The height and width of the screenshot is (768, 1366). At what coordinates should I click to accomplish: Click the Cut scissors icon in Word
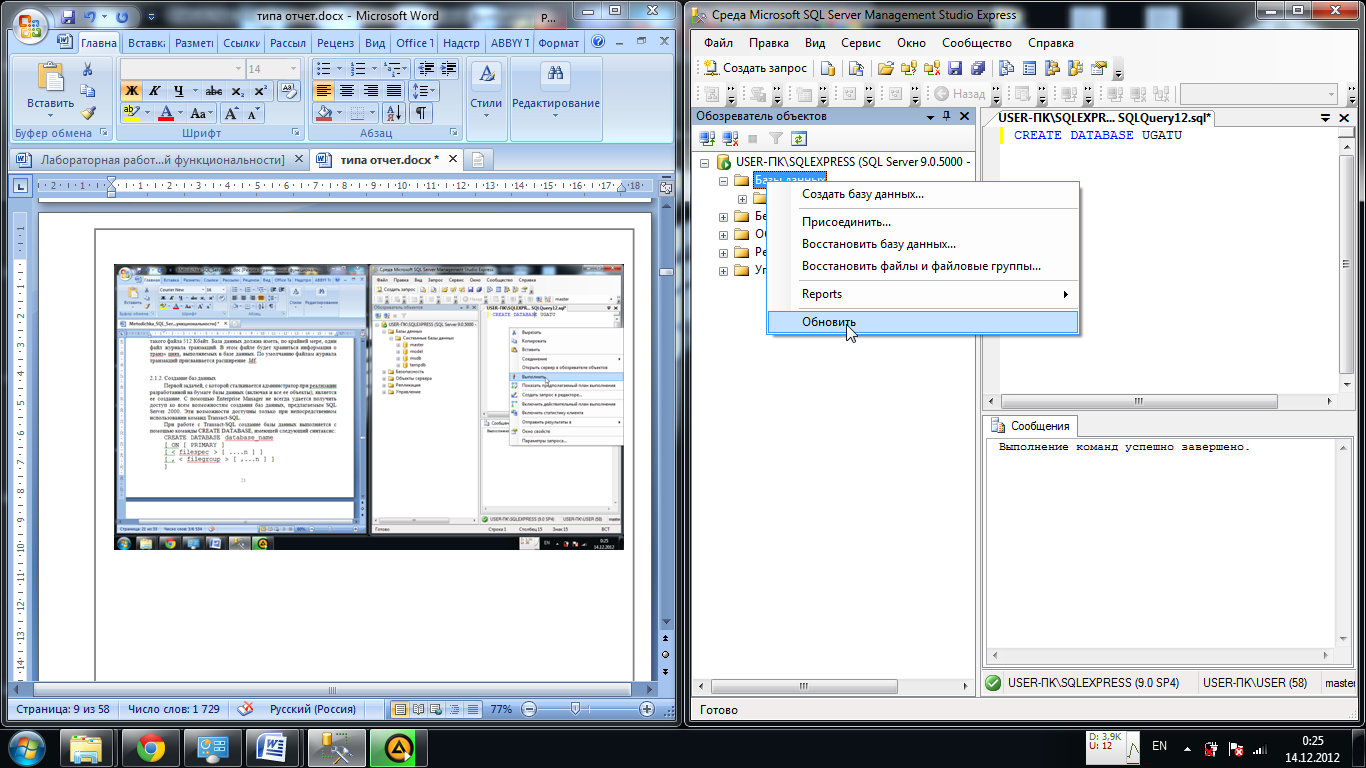pos(87,69)
